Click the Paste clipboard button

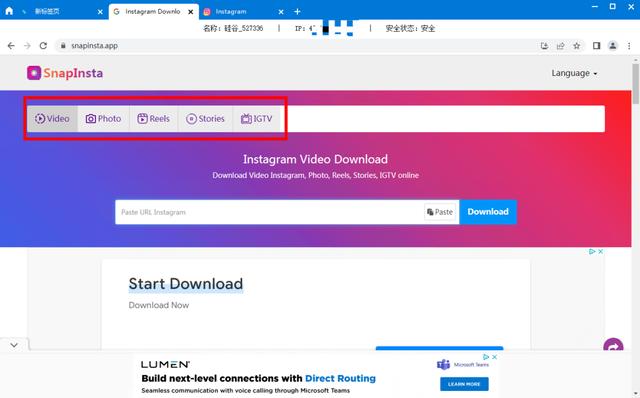[440, 212]
